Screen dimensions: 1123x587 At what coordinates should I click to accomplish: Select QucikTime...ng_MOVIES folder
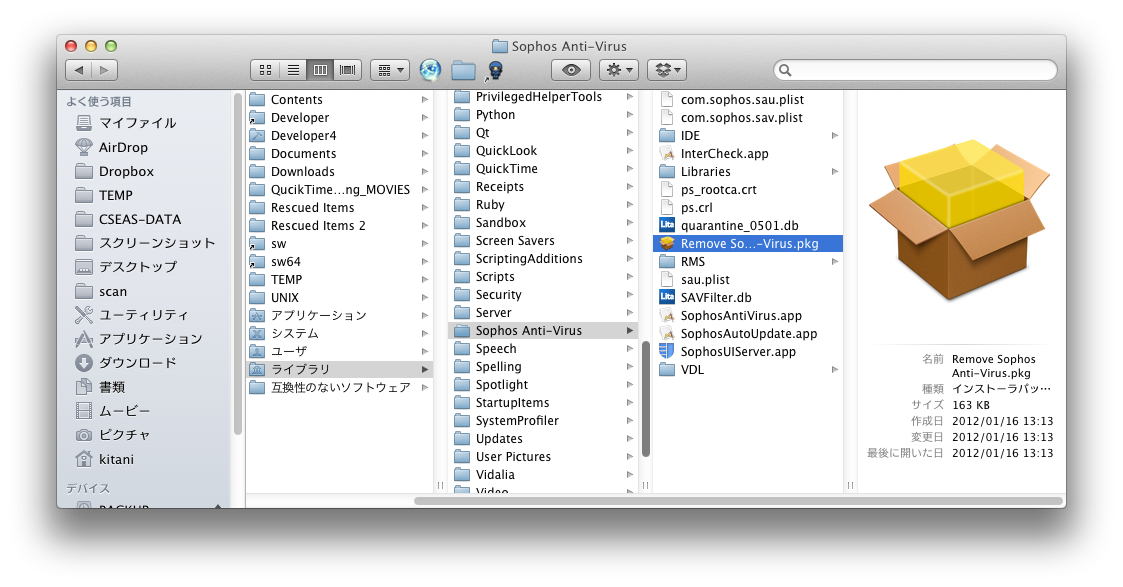click(339, 190)
